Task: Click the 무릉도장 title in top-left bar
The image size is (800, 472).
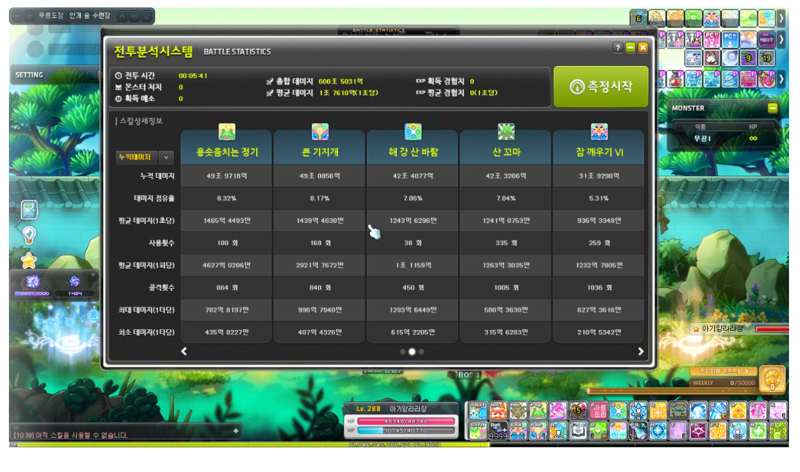Action: click(51, 16)
